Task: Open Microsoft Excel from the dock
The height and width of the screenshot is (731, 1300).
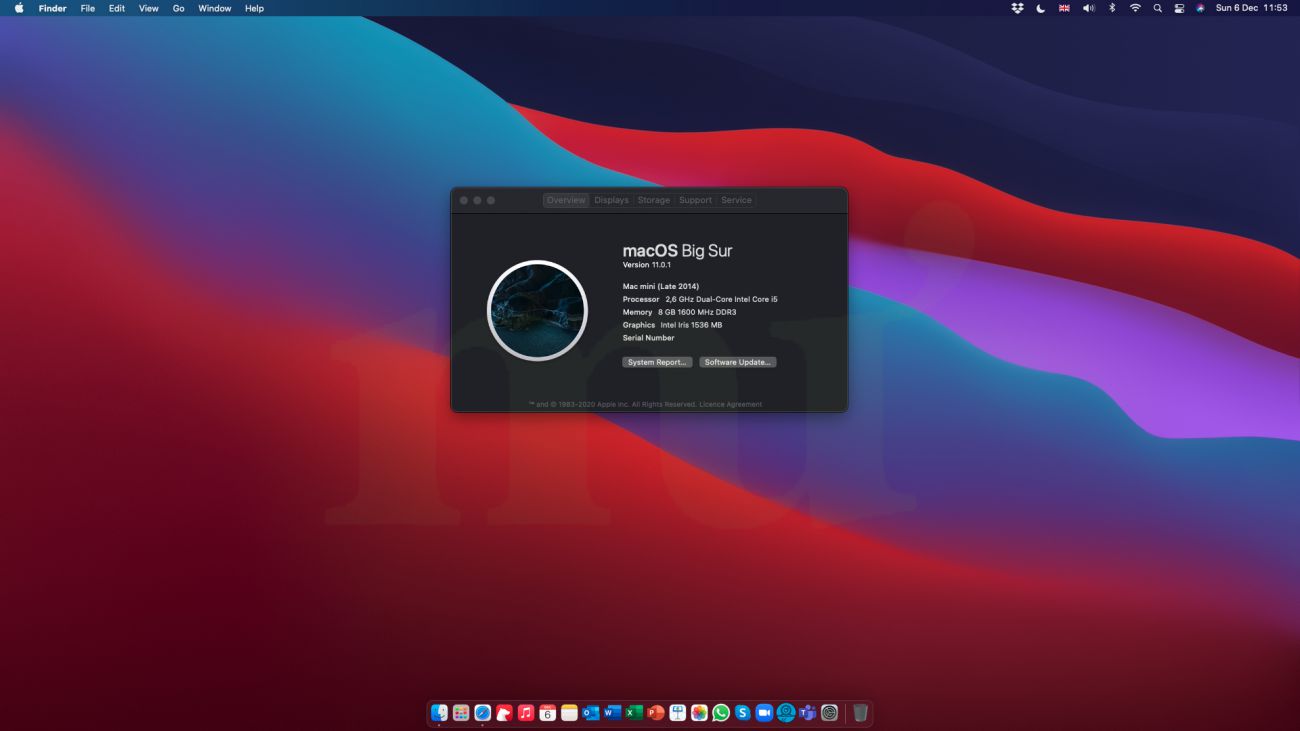Action: (x=634, y=713)
